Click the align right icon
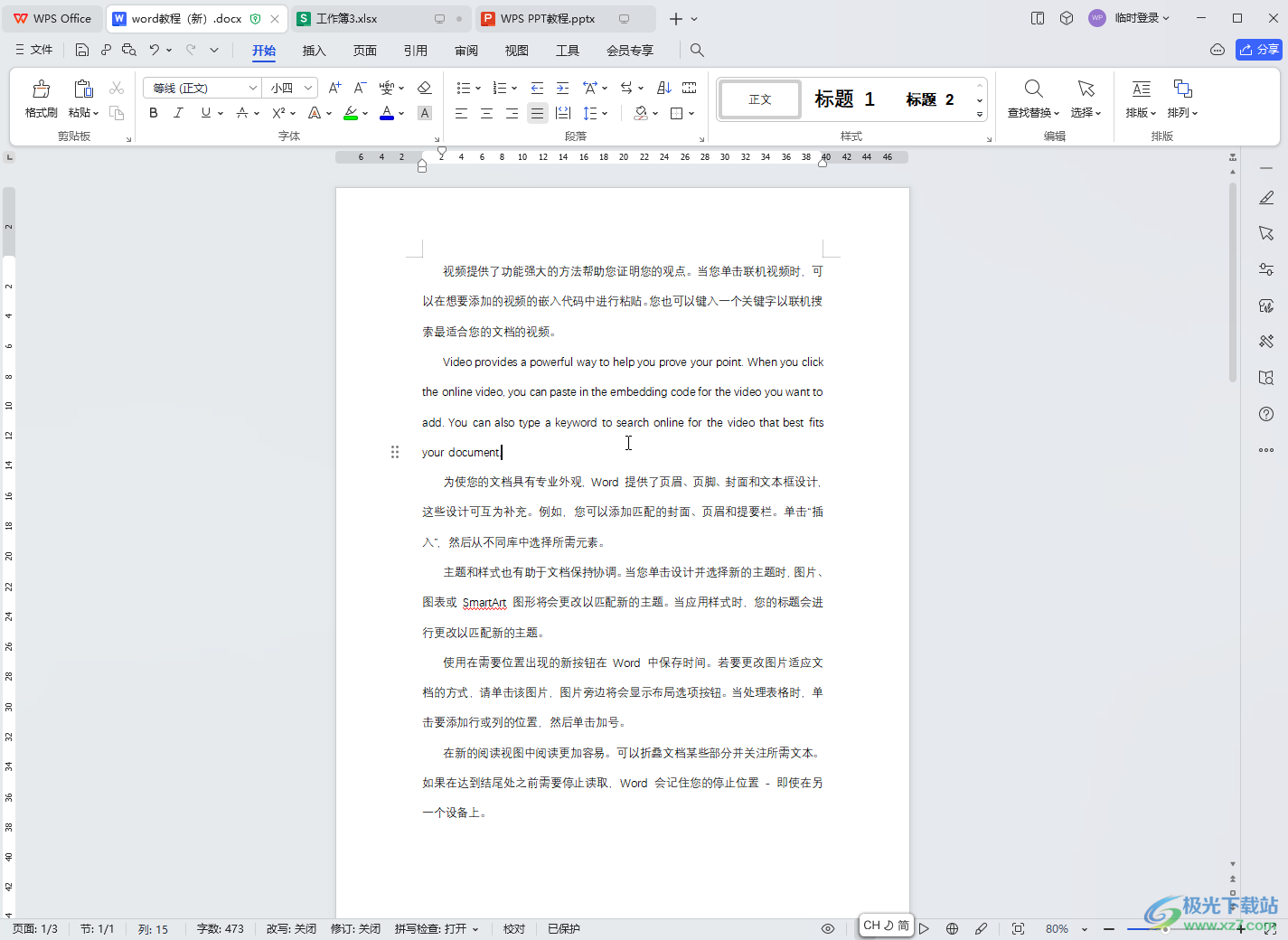Viewport: 1288px width, 940px height. [512, 113]
